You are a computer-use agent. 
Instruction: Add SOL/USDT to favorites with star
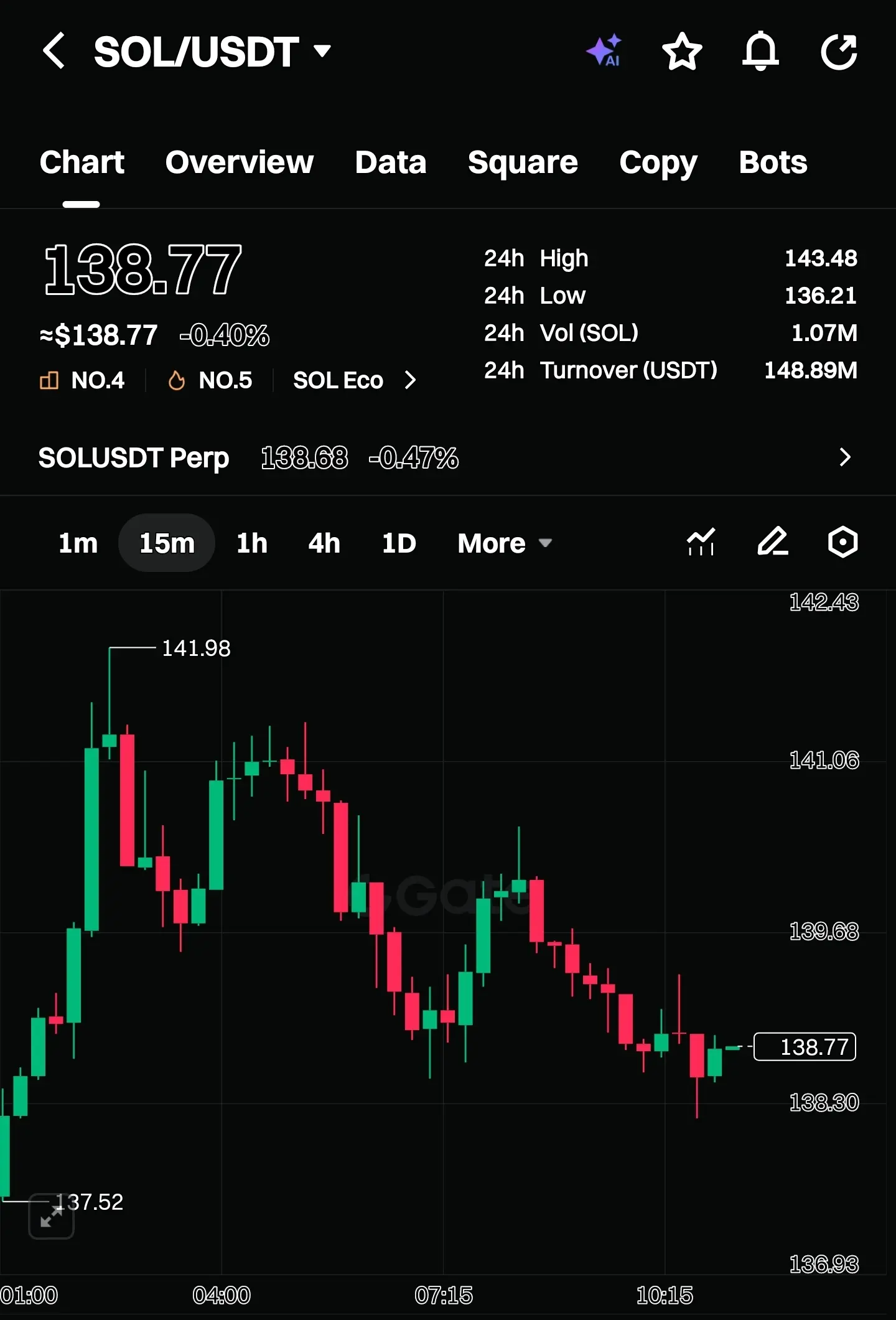pos(682,51)
